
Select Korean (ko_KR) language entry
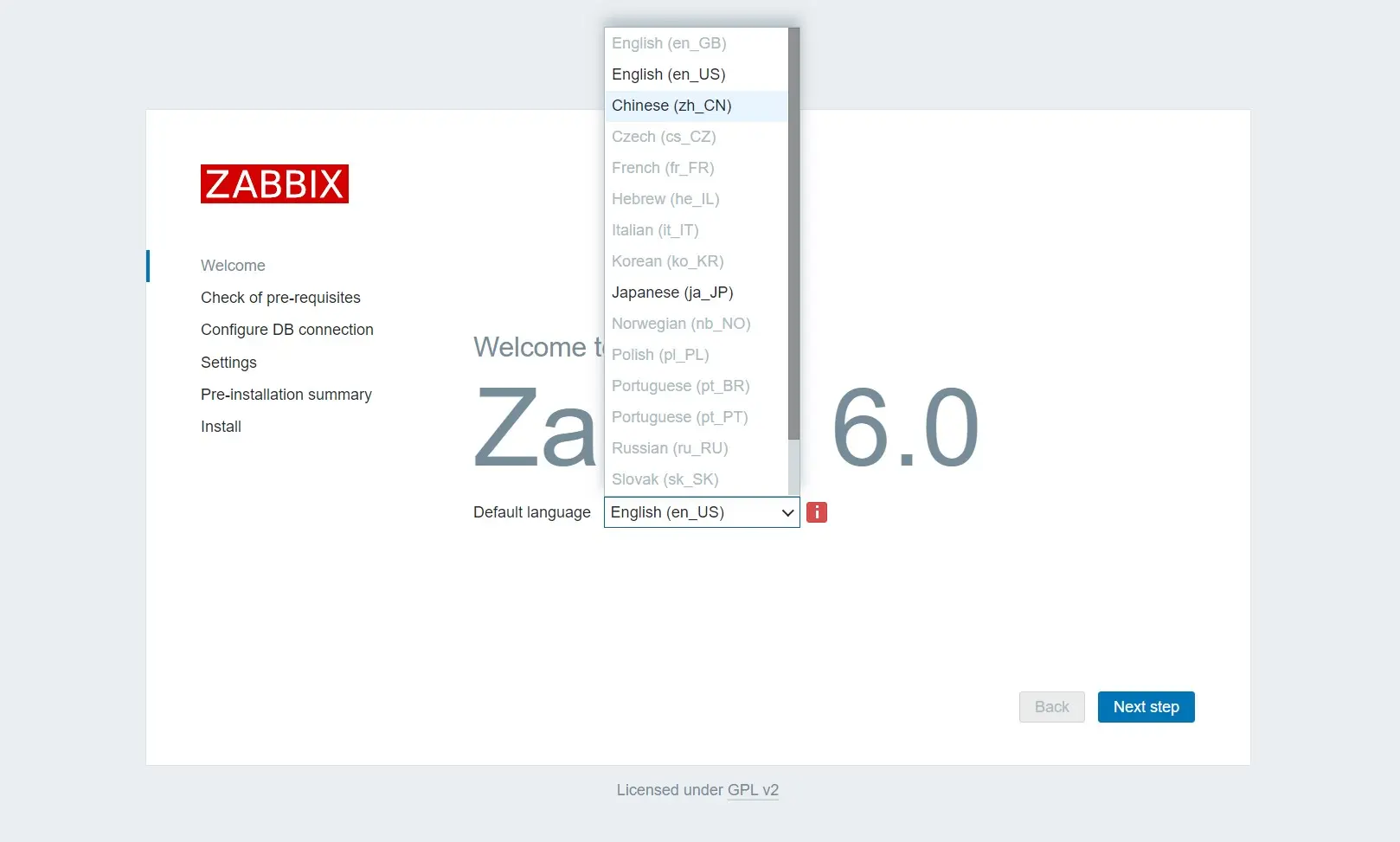tap(697, 261)
